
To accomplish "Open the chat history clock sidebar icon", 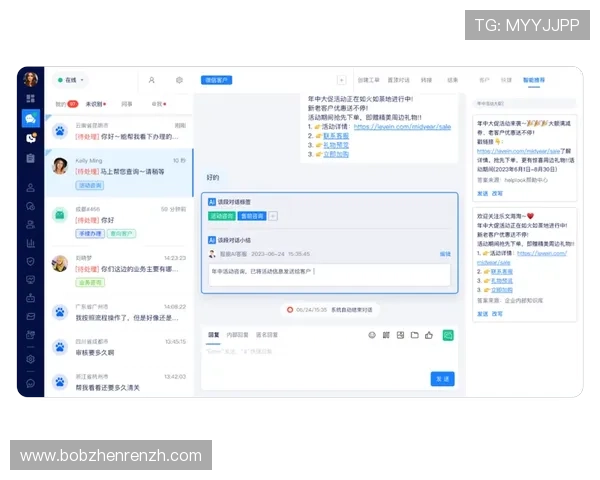I will point(31,206).
